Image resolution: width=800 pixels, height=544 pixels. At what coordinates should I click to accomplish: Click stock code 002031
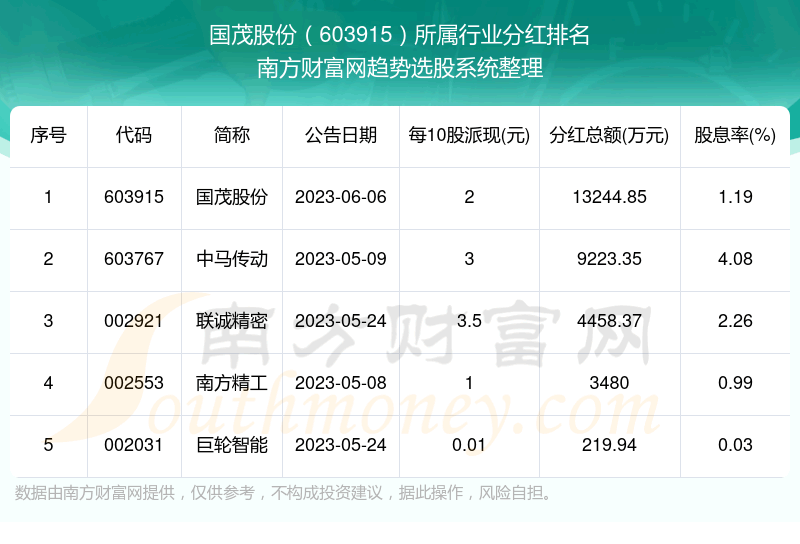click(134, 445)
